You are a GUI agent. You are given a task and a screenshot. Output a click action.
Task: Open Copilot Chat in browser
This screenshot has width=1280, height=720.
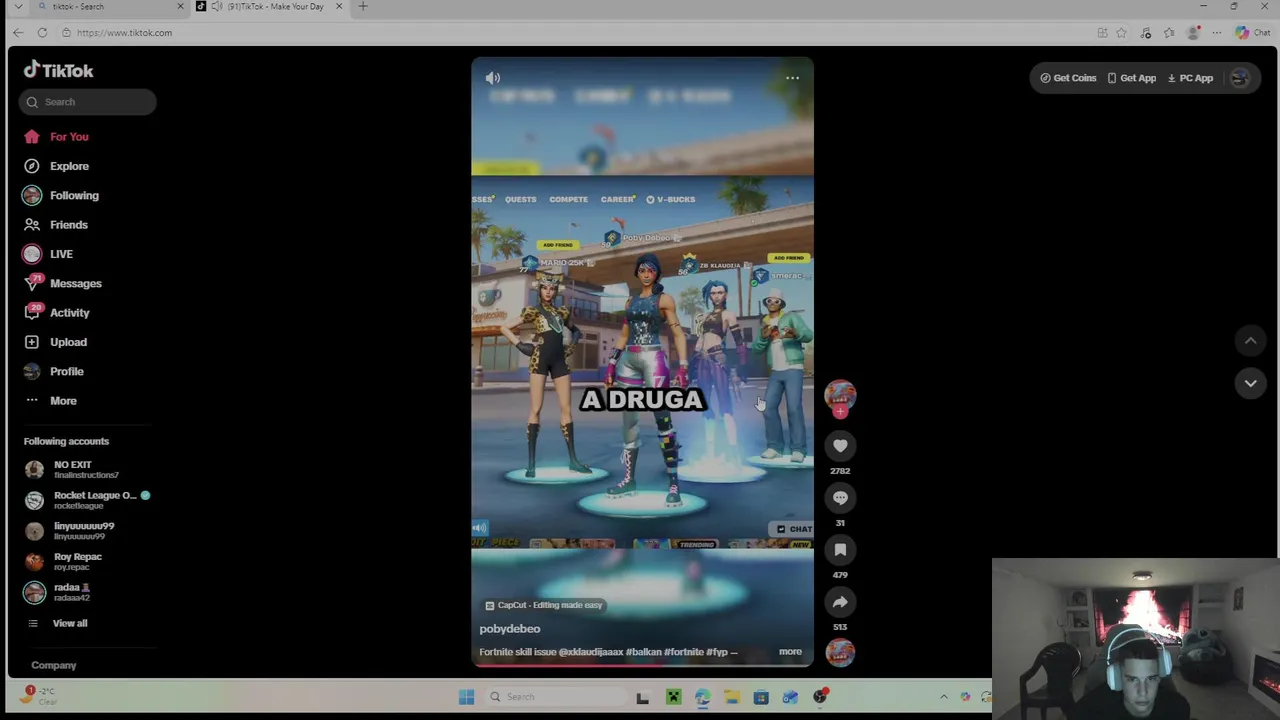[1253, 33]
